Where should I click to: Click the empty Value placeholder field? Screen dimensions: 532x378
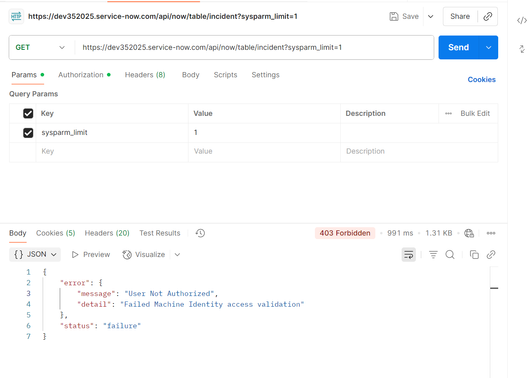pyautogui.click(x=264, y=151)
